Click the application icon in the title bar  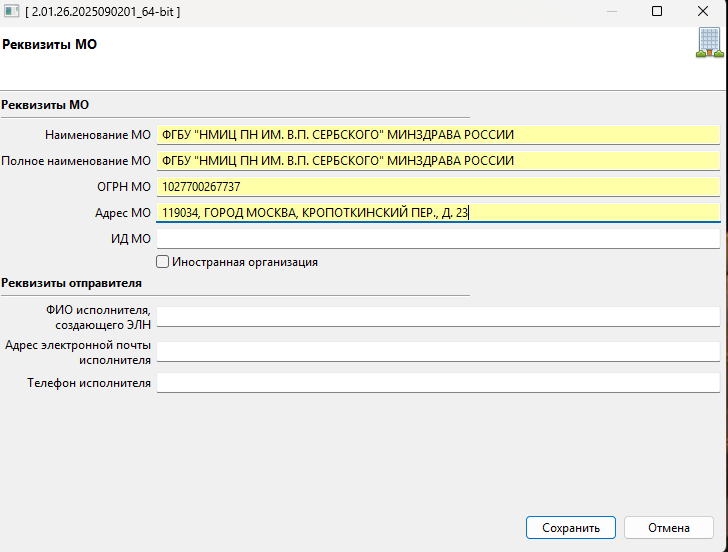13,12
